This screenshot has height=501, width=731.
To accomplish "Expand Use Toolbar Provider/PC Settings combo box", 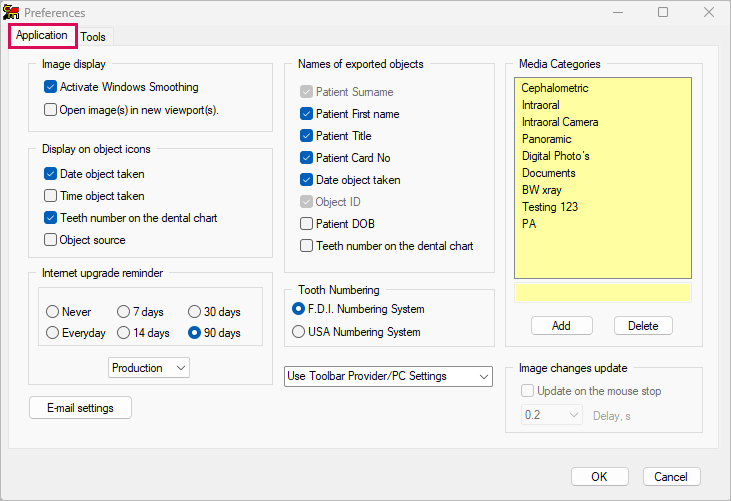I will [388, 376].
